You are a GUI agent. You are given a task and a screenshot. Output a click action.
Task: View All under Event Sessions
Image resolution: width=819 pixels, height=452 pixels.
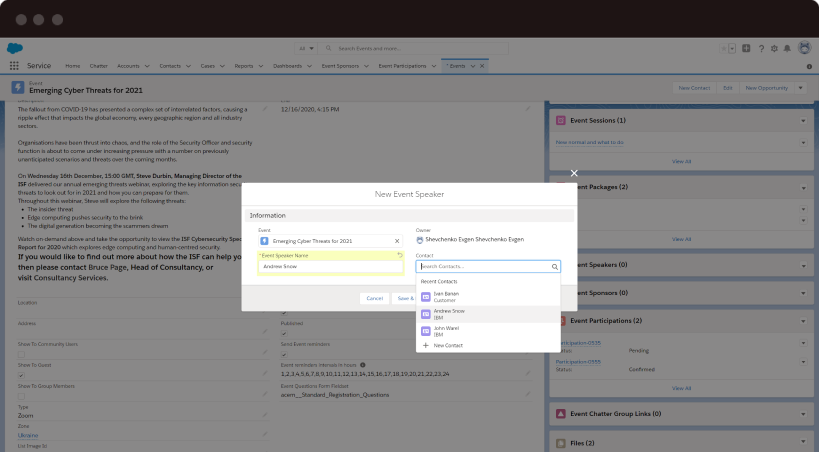click(681, 161)
